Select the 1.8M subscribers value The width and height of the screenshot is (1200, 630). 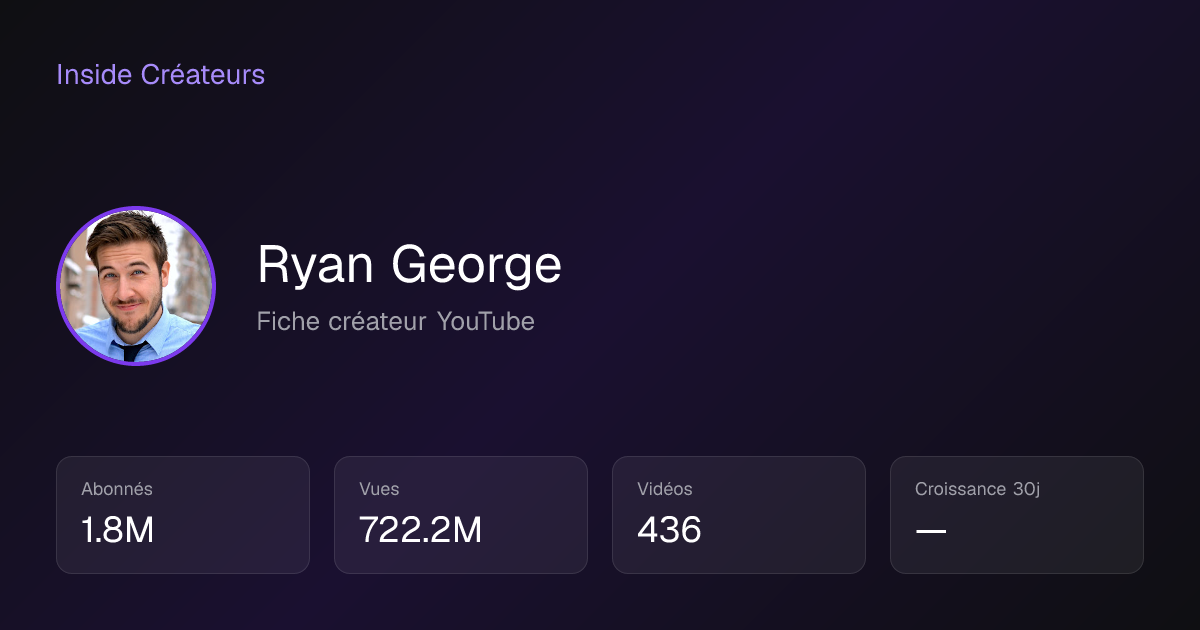(118, 530)
